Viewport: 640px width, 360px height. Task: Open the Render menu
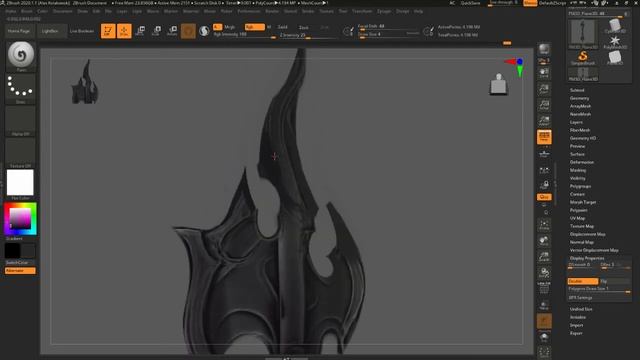click(272, 11)
